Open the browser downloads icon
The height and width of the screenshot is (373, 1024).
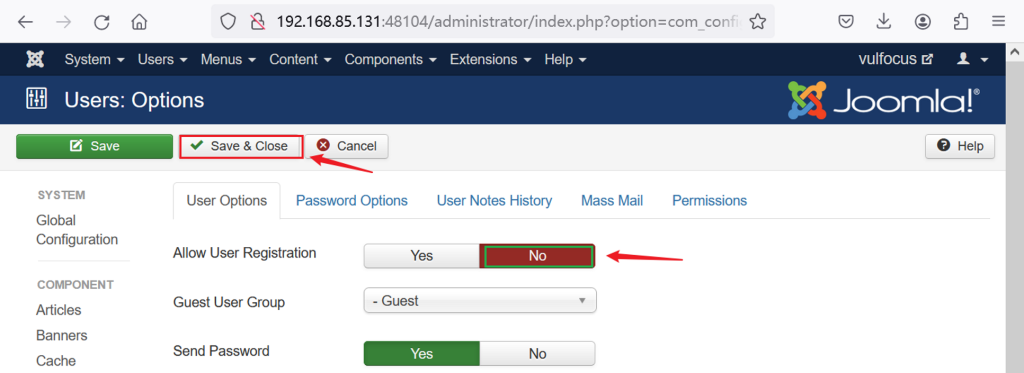pos(884,22)
